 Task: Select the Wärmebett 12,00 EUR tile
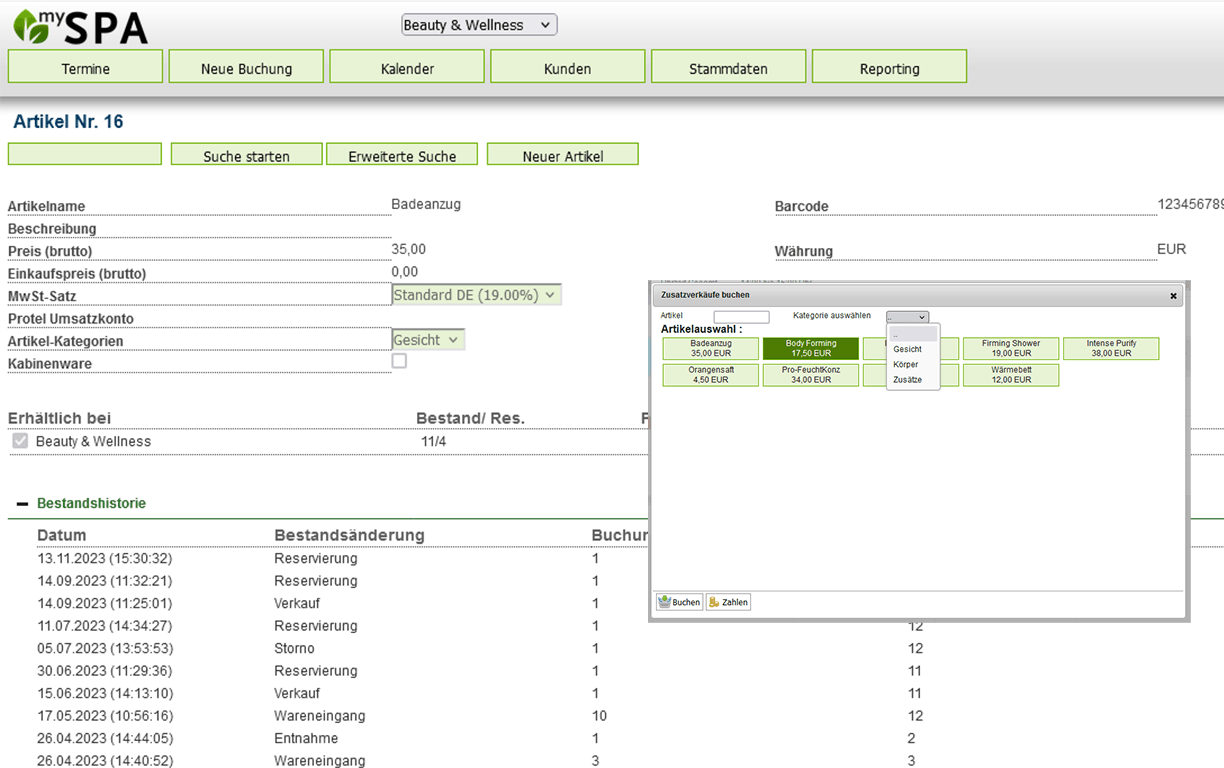(1011, 374)
